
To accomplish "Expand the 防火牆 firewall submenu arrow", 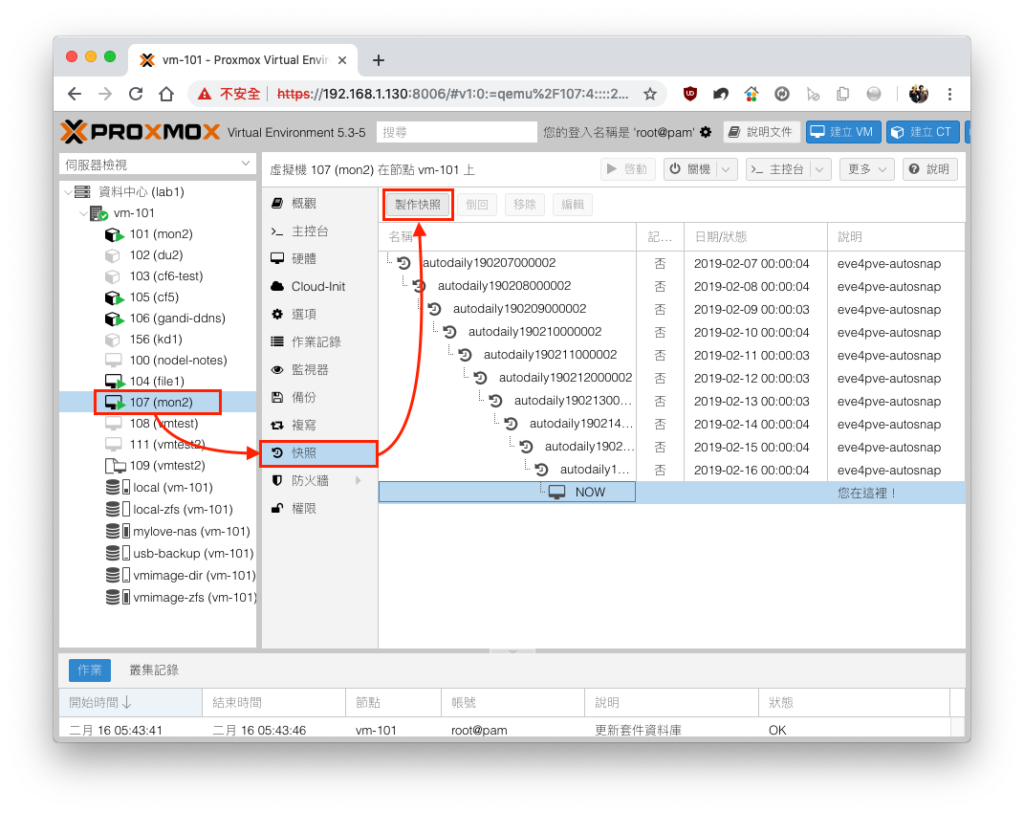I will (359, 481).
